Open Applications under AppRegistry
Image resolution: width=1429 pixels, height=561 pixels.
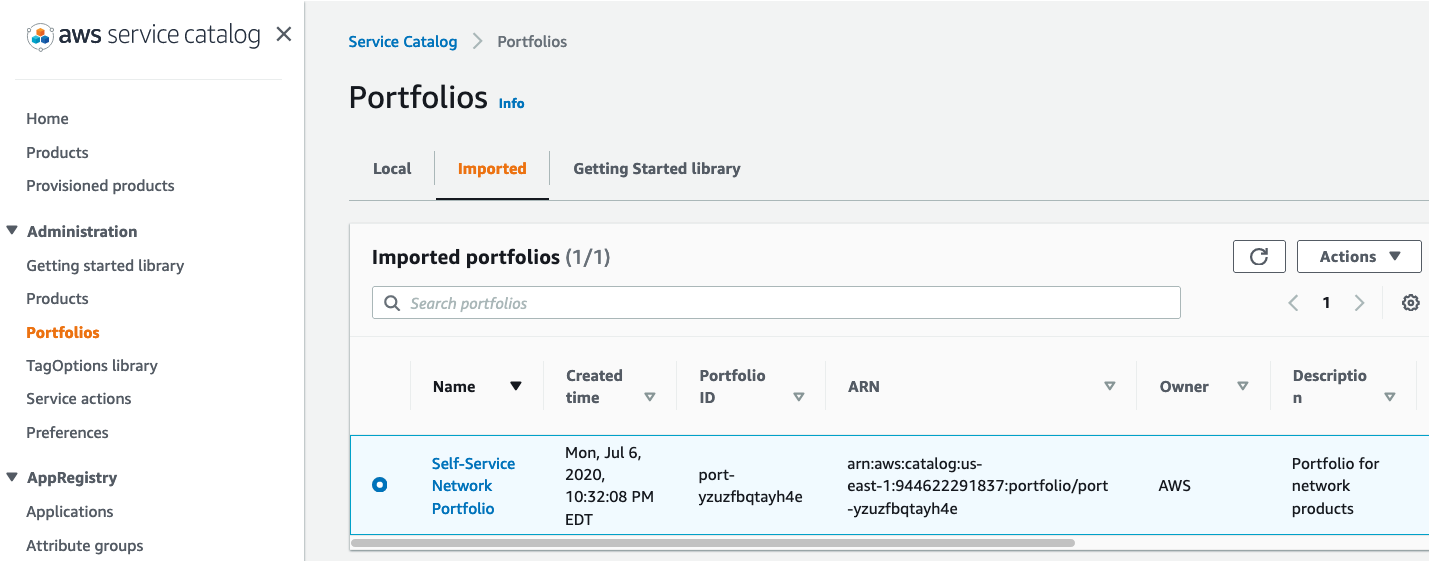coord(70,511)
